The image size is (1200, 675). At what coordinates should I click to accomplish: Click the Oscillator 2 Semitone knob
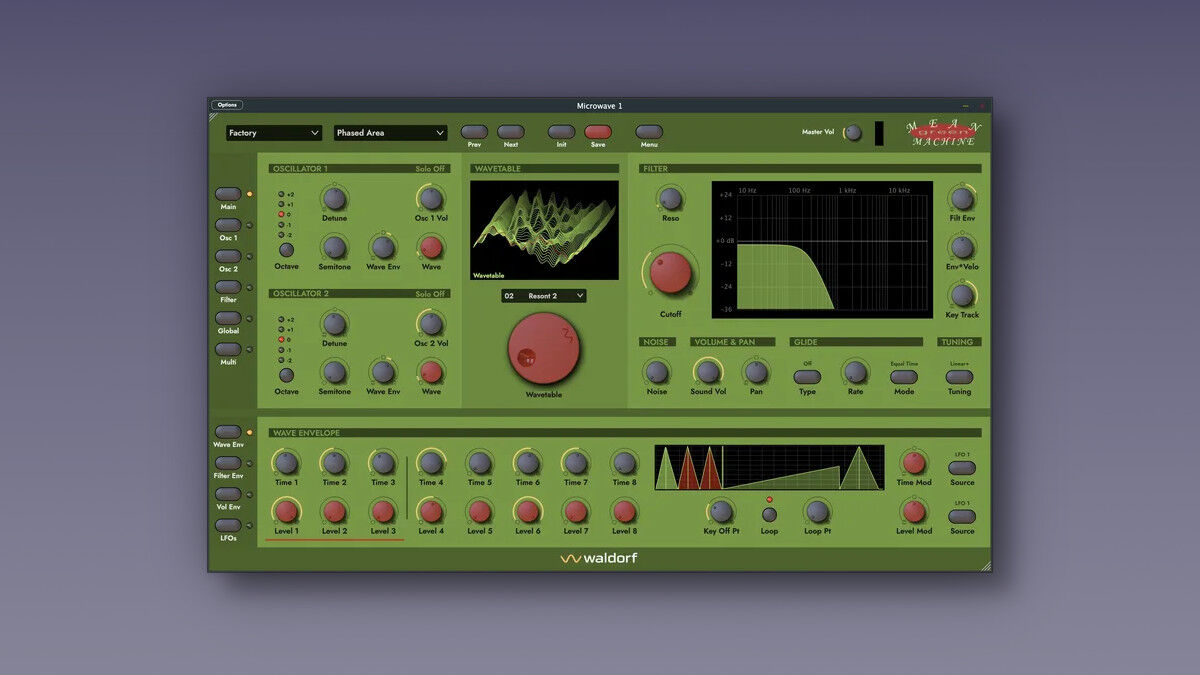(x=335, y=372)
